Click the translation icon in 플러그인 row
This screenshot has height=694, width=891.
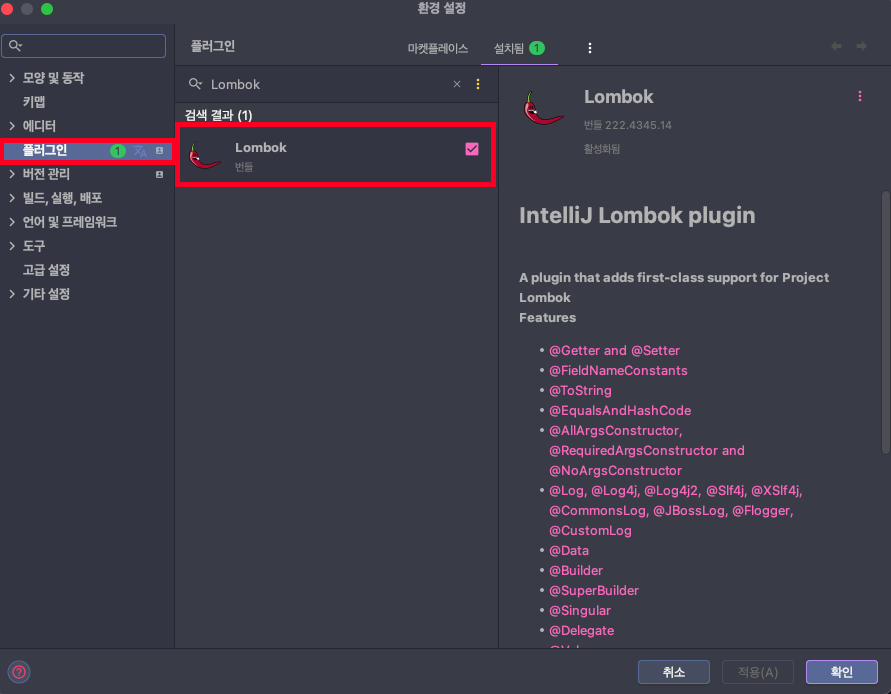[x=140, y=151]
